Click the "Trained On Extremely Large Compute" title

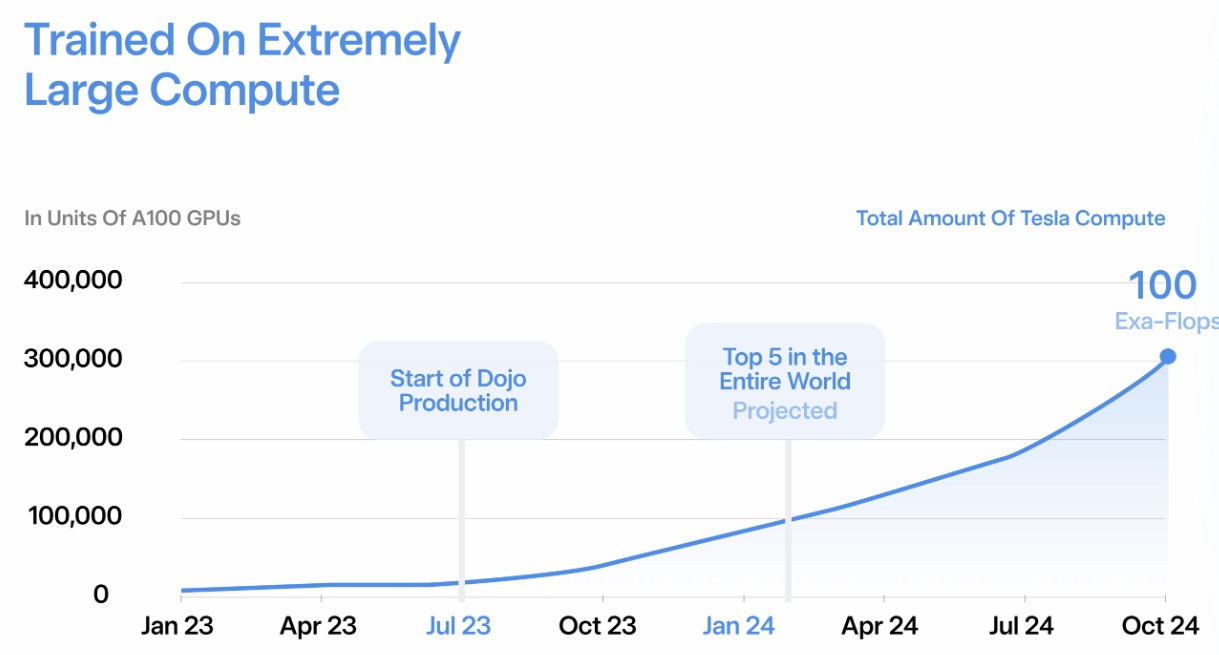242,65
